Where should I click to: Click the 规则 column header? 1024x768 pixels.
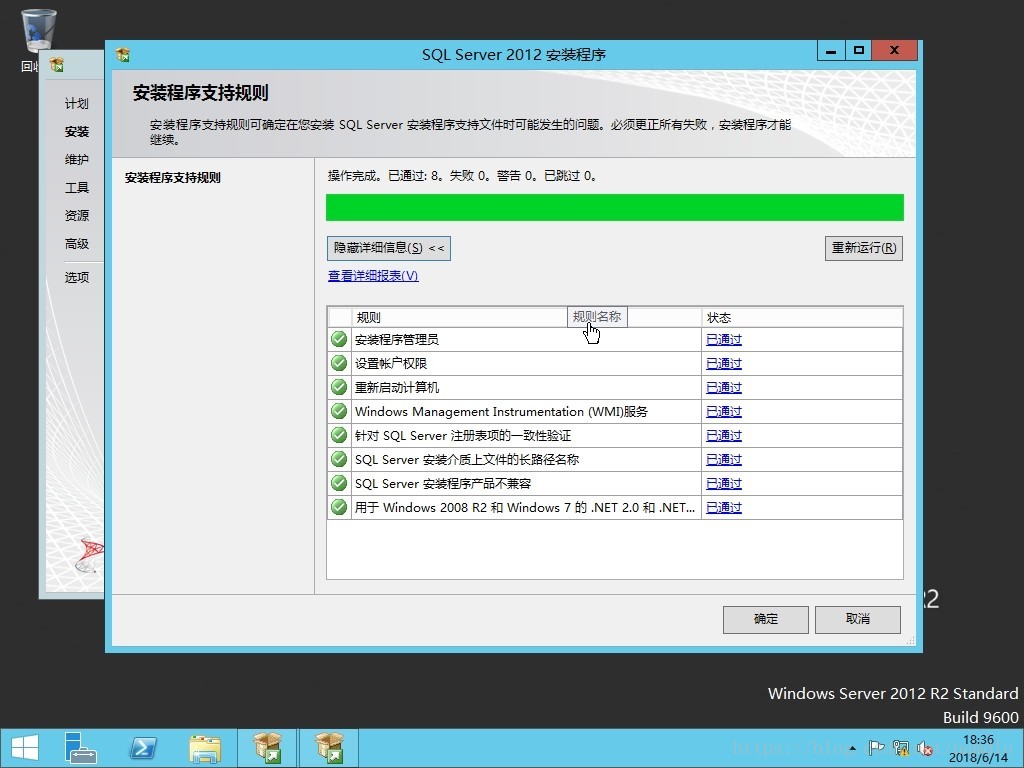(x=526, y=317)
